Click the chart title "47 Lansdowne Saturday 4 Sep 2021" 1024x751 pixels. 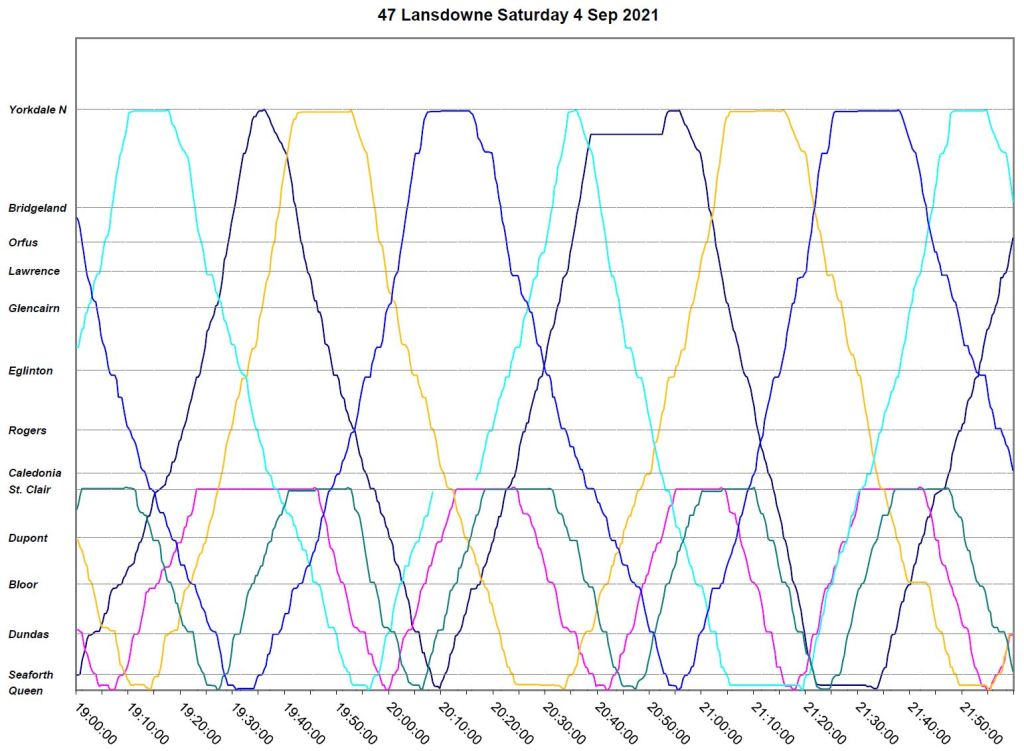(x=511, y=16)
